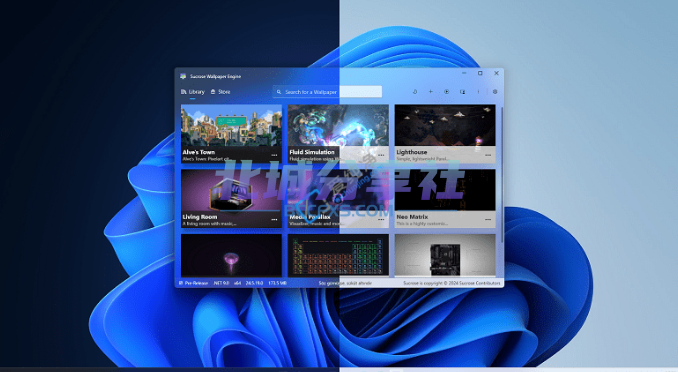Open more options for Media Parallax
678x372 pixels.
point(381,220)
